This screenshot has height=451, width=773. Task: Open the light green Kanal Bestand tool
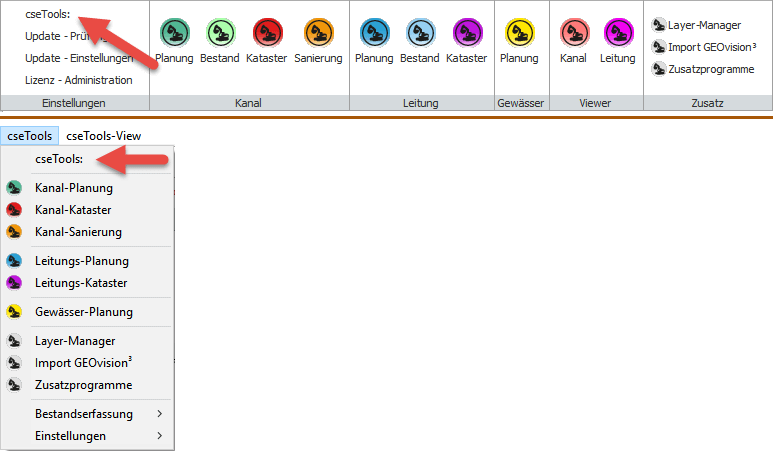221,34
